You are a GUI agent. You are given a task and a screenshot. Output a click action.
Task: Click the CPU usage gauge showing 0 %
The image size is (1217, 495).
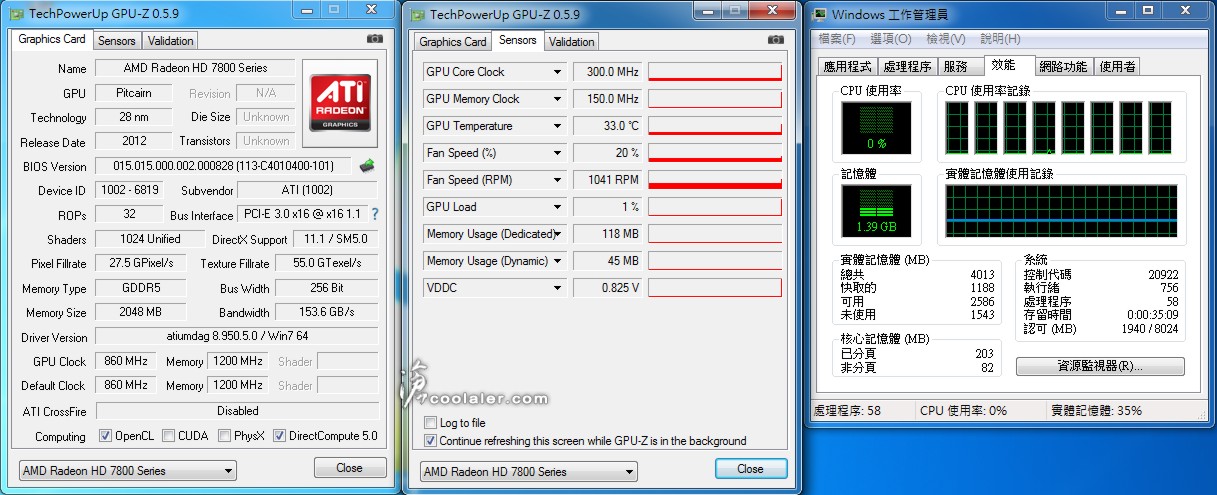tap(876, 128)
